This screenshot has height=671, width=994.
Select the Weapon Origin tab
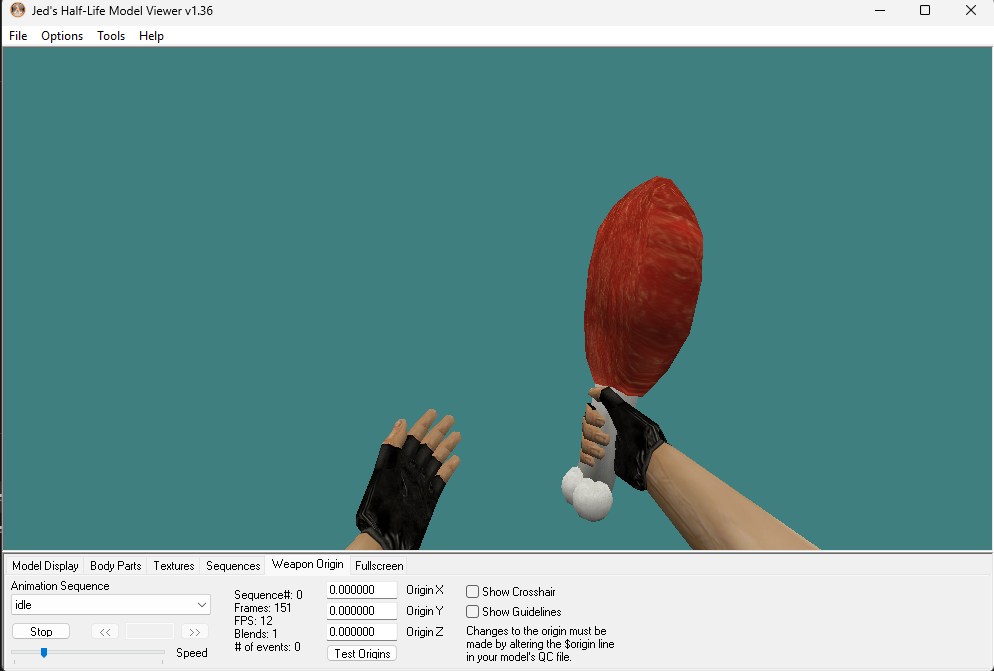tap(307, 564)
